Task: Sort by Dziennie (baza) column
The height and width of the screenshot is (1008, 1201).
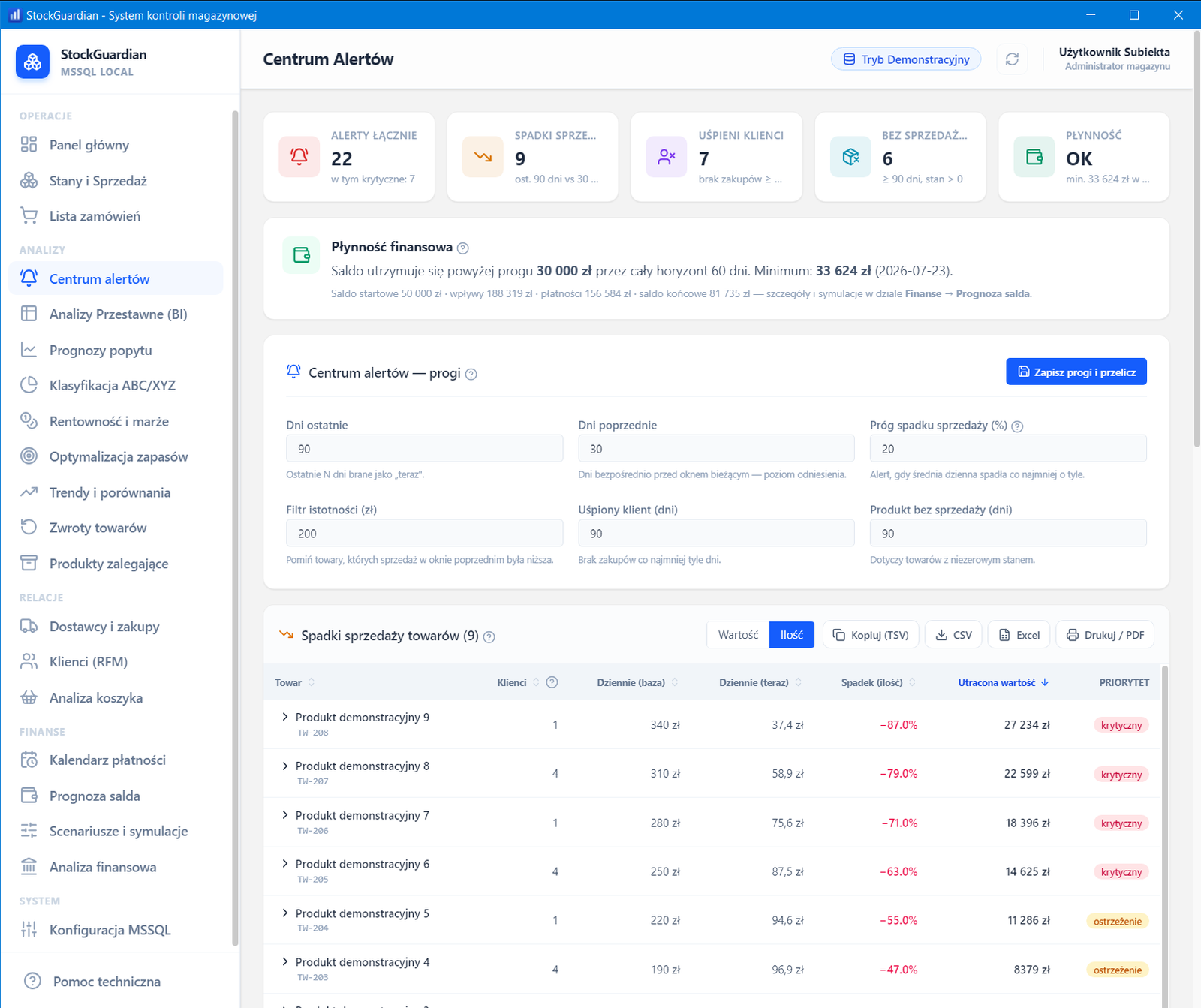Action: click(637, 682)
